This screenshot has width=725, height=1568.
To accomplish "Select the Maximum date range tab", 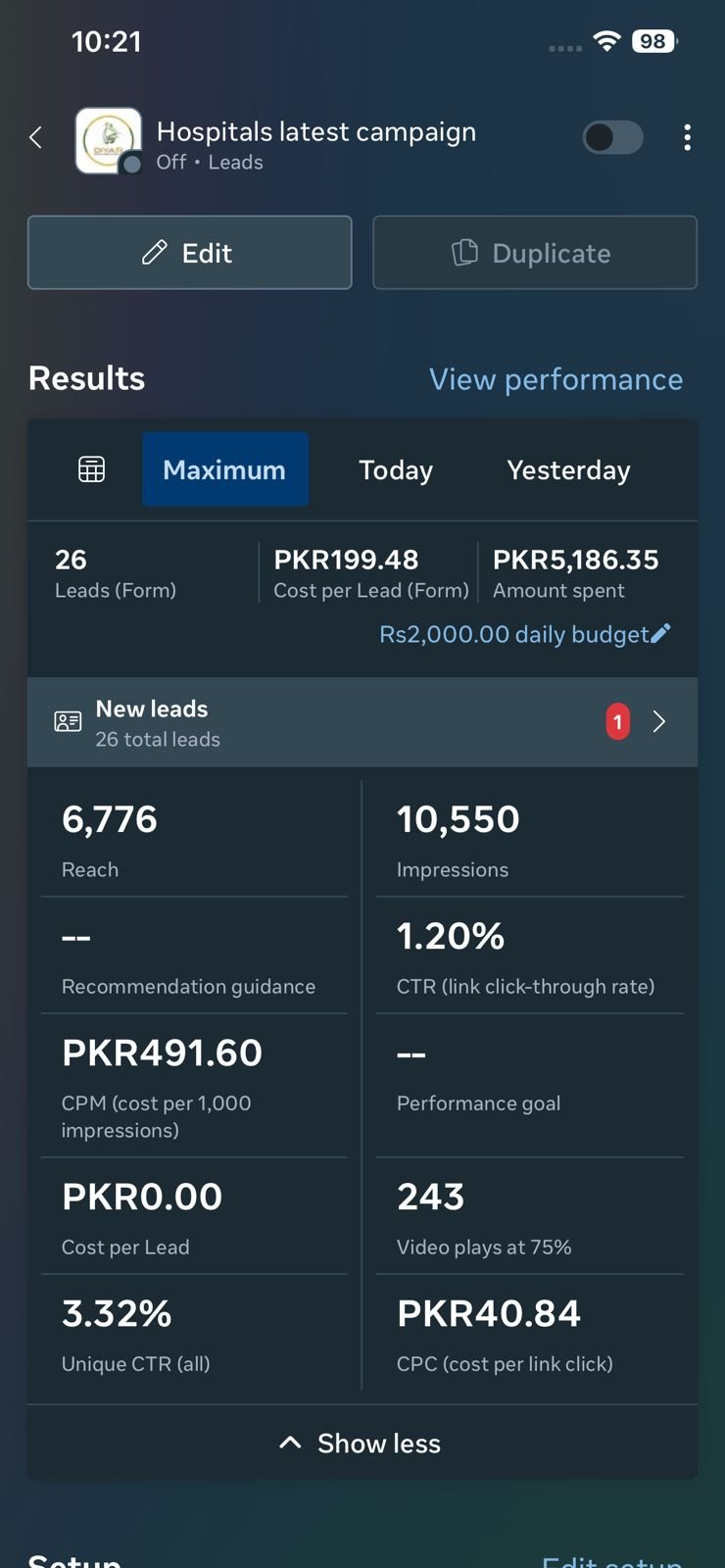I will tap(224, 470).
